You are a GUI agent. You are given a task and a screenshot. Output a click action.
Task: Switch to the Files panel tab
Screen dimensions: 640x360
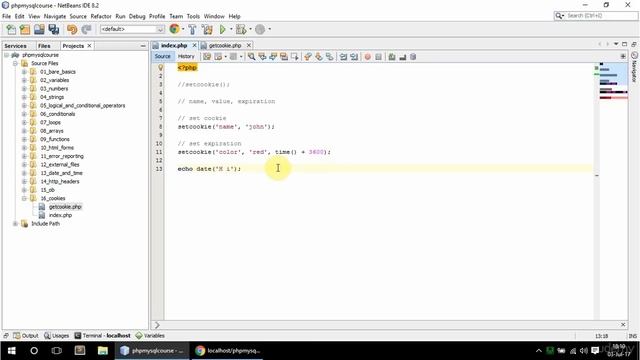(x=44, y=46)
